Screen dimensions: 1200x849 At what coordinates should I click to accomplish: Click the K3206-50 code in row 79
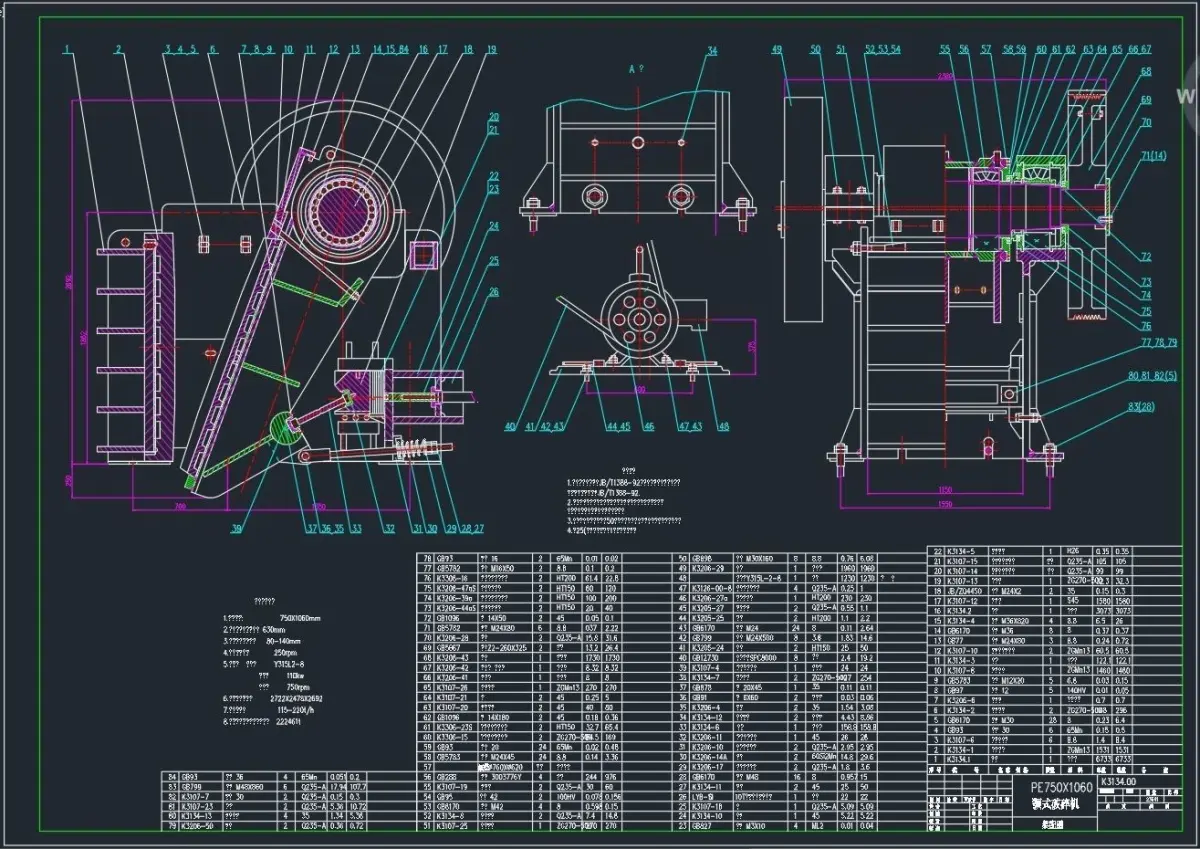pyautogui.click(x=198, y=826)
